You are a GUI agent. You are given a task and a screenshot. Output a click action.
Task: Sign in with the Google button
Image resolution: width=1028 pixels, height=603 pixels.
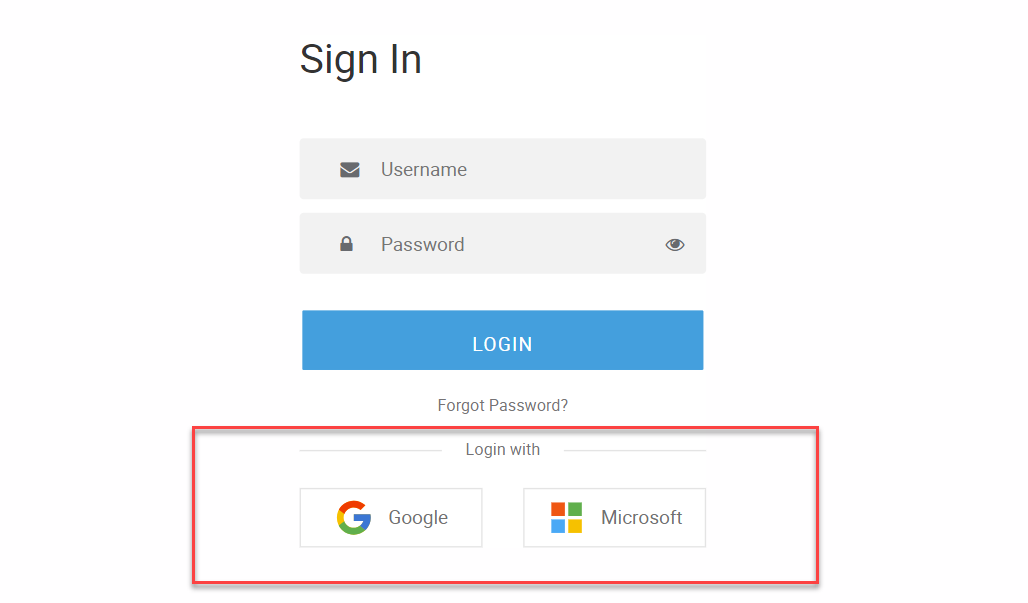(391, 518)
